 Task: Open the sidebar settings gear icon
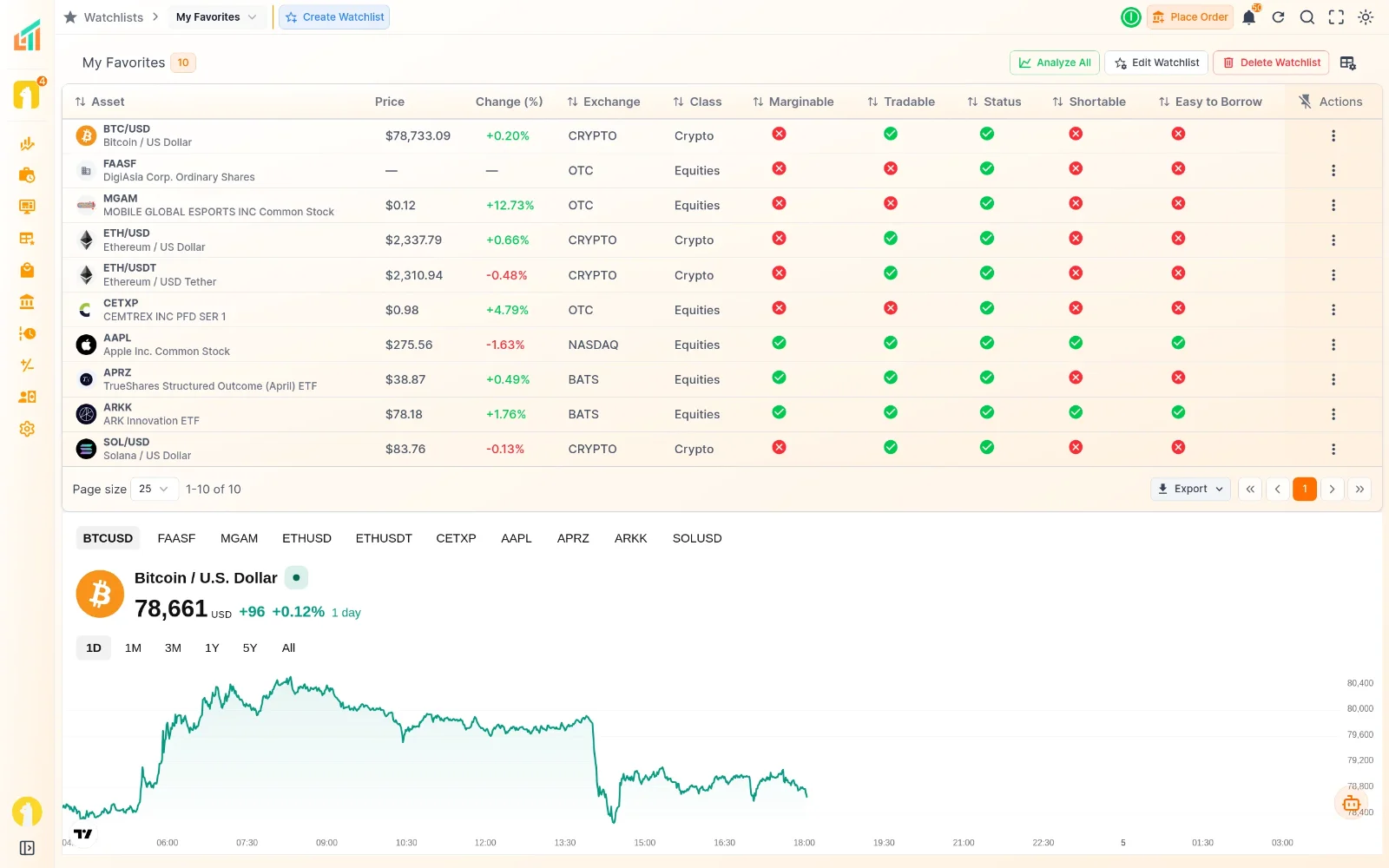pos(27,429)
